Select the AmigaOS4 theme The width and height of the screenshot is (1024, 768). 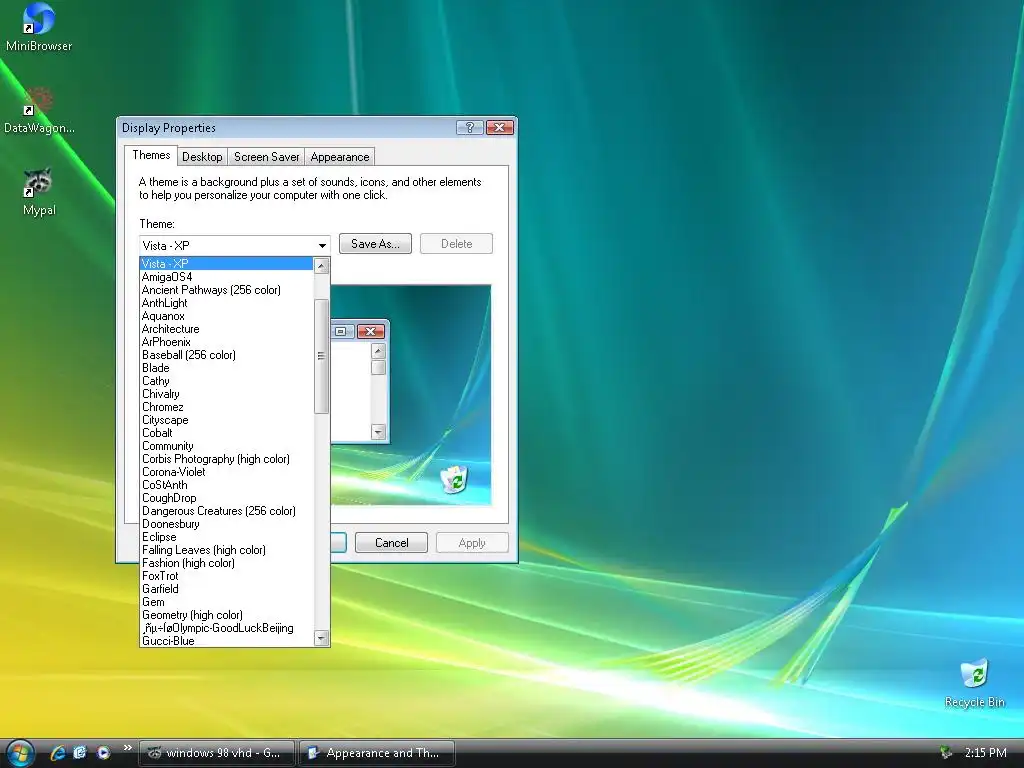[x=227, y=277]
